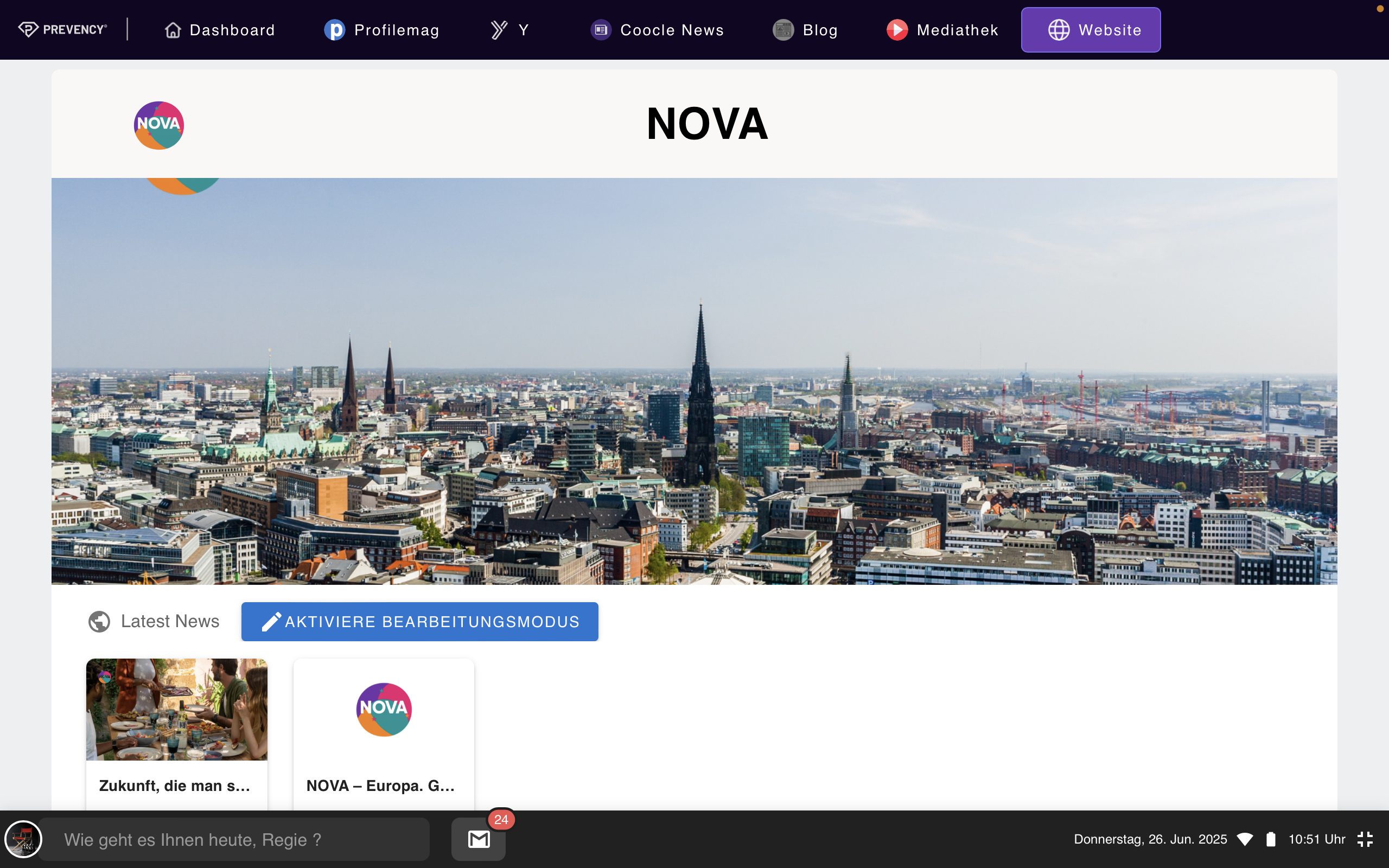Focus the "Wie geht es Ihnen heute" input
The height and width of the screenshot is (868, 1389).
pos(234,839)
